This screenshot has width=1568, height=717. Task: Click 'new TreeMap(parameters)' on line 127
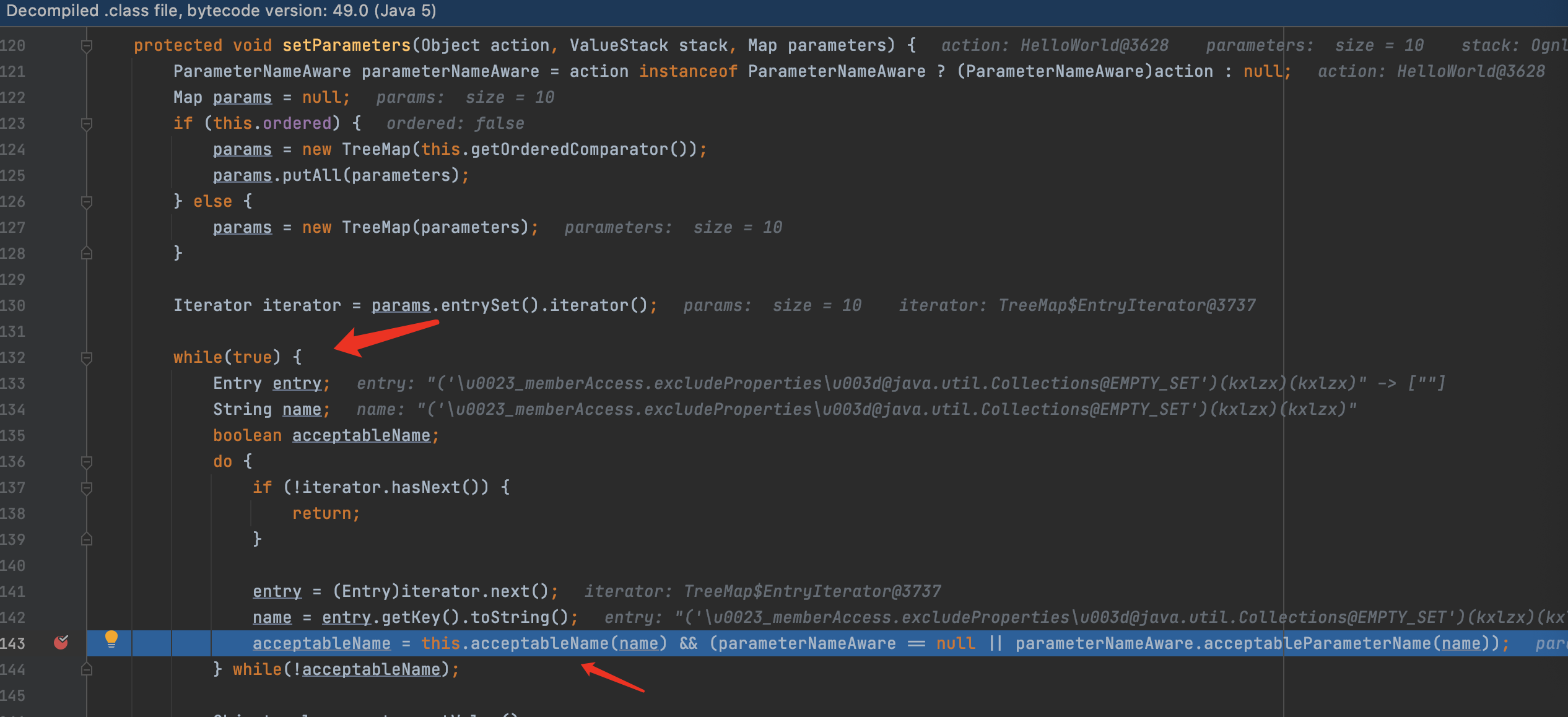point(416,227)
